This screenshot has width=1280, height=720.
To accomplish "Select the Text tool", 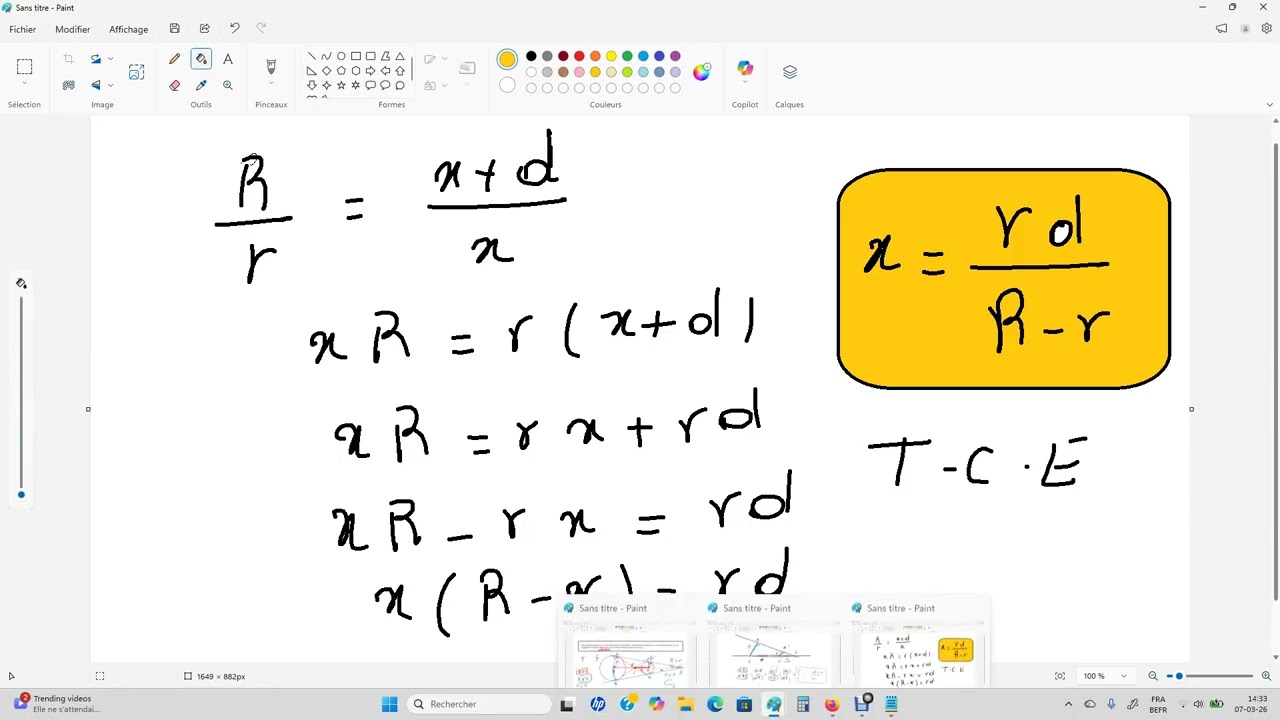I will click(x=228, y=60).
